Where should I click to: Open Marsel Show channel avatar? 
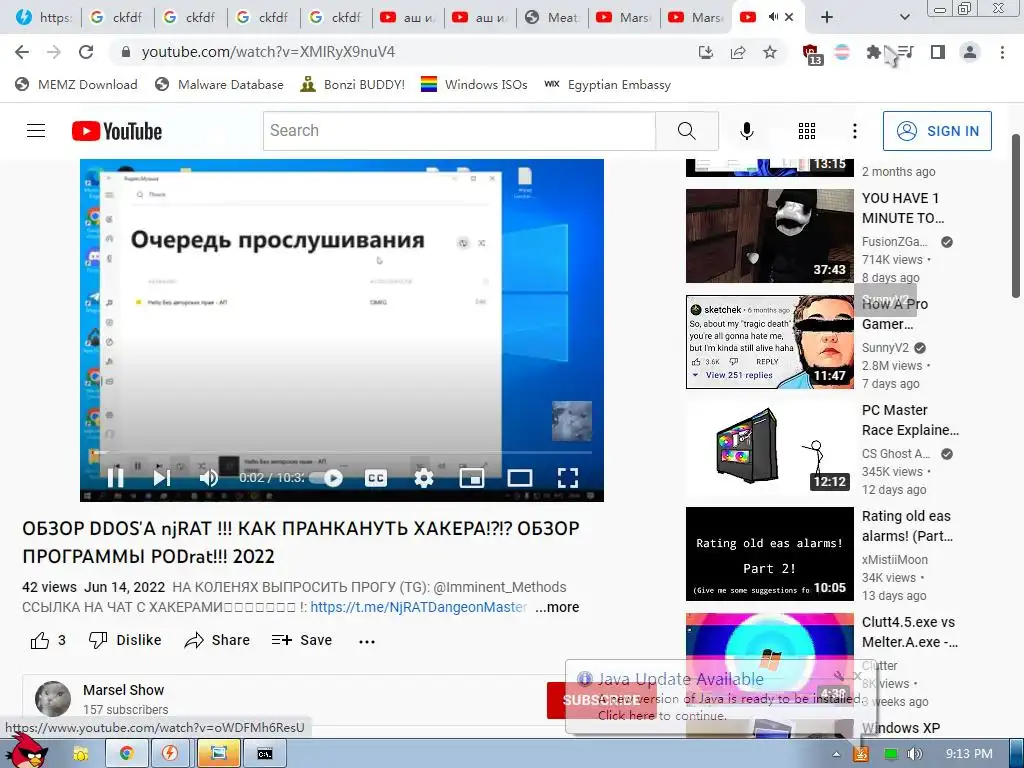coord(53,699)
